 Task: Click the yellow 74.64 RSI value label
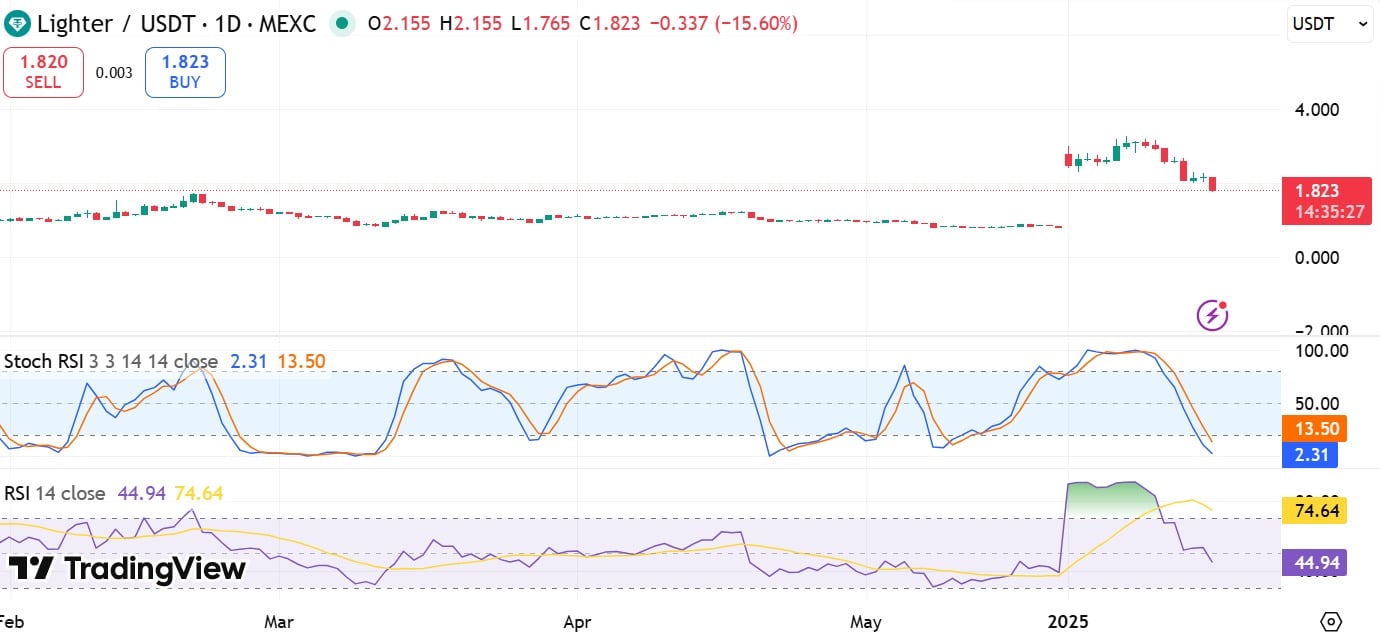click(1315, 511)
